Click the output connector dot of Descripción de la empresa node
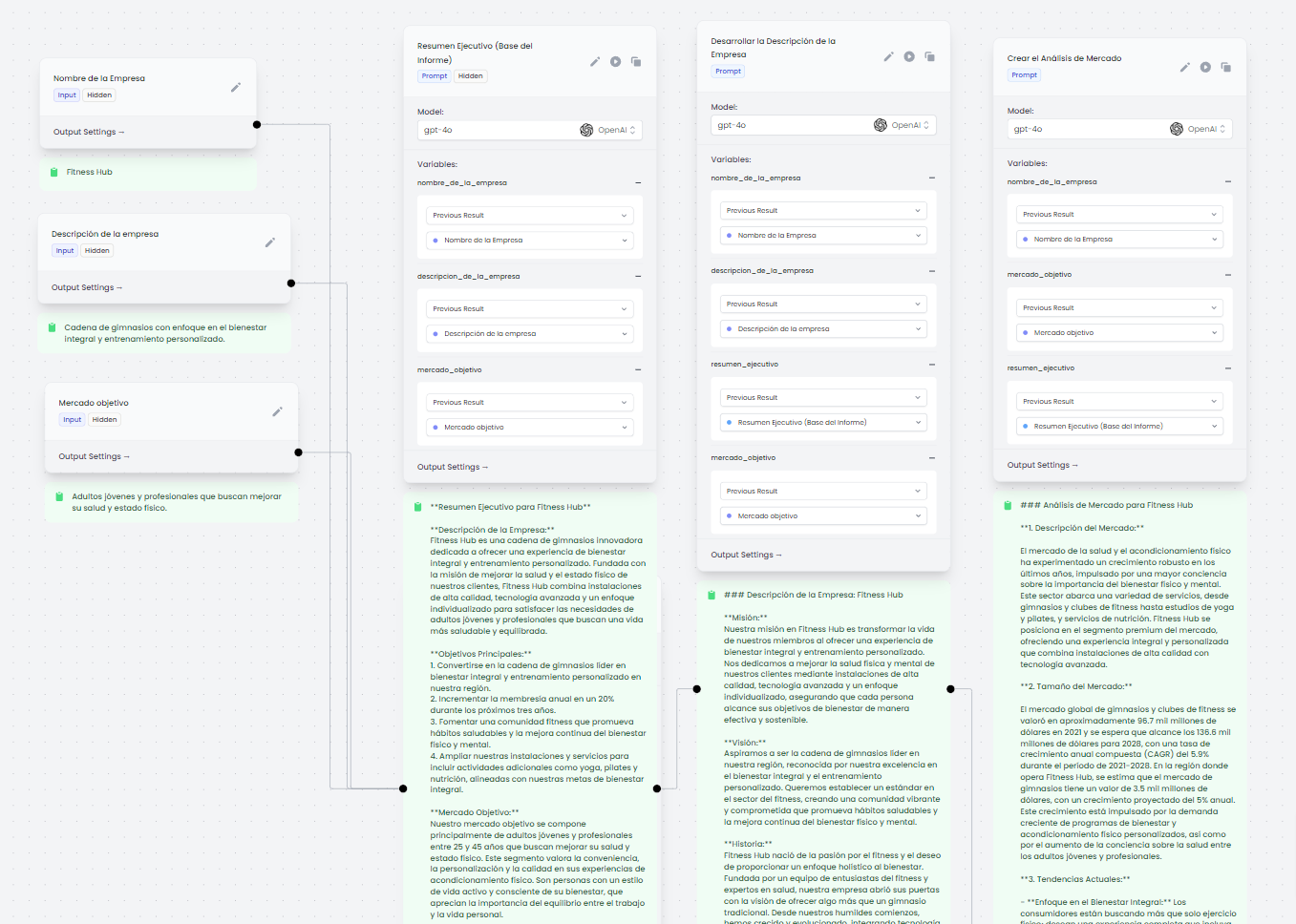 click(x=291, y=283)
